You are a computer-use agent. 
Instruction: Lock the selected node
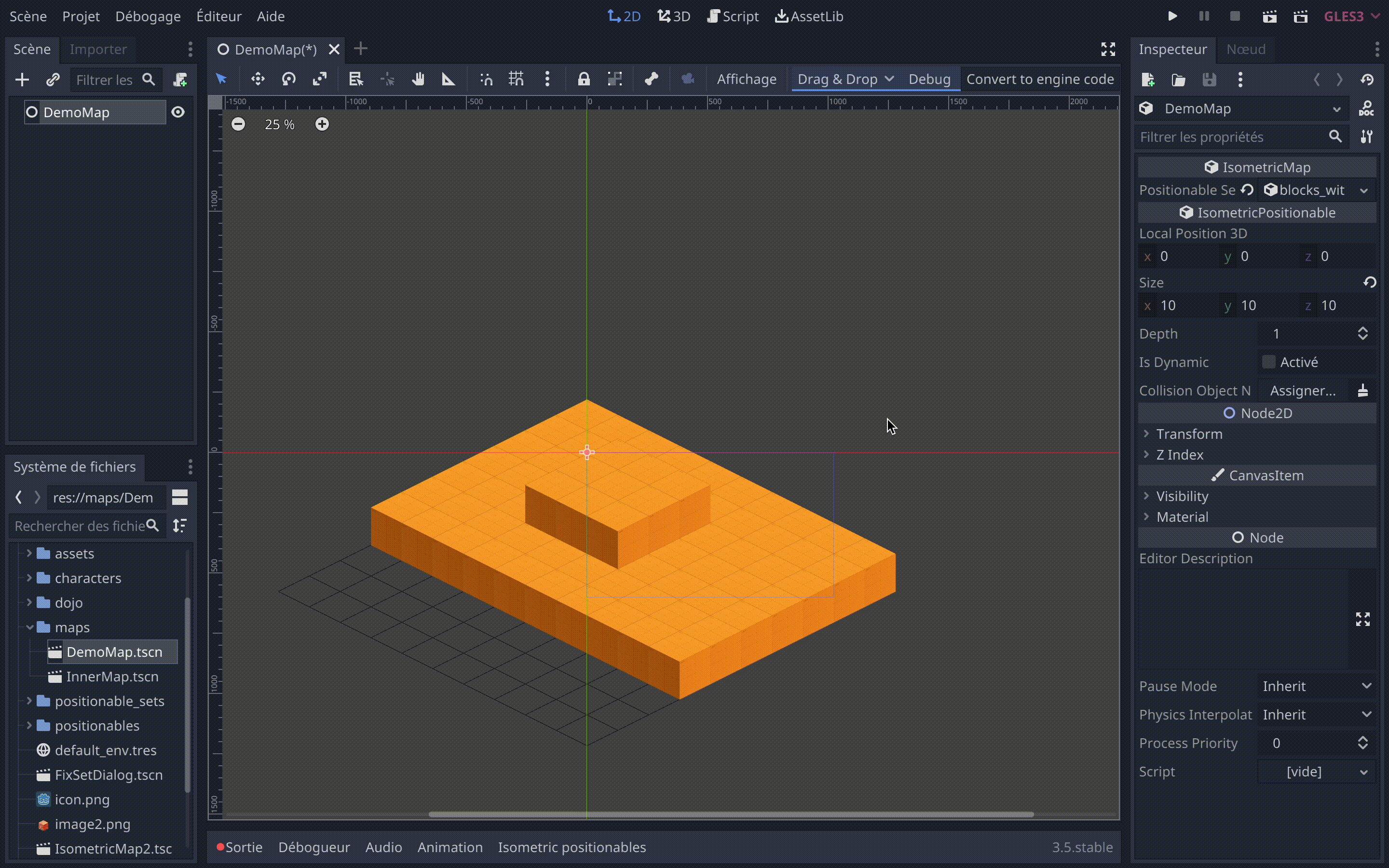(584, 79)
